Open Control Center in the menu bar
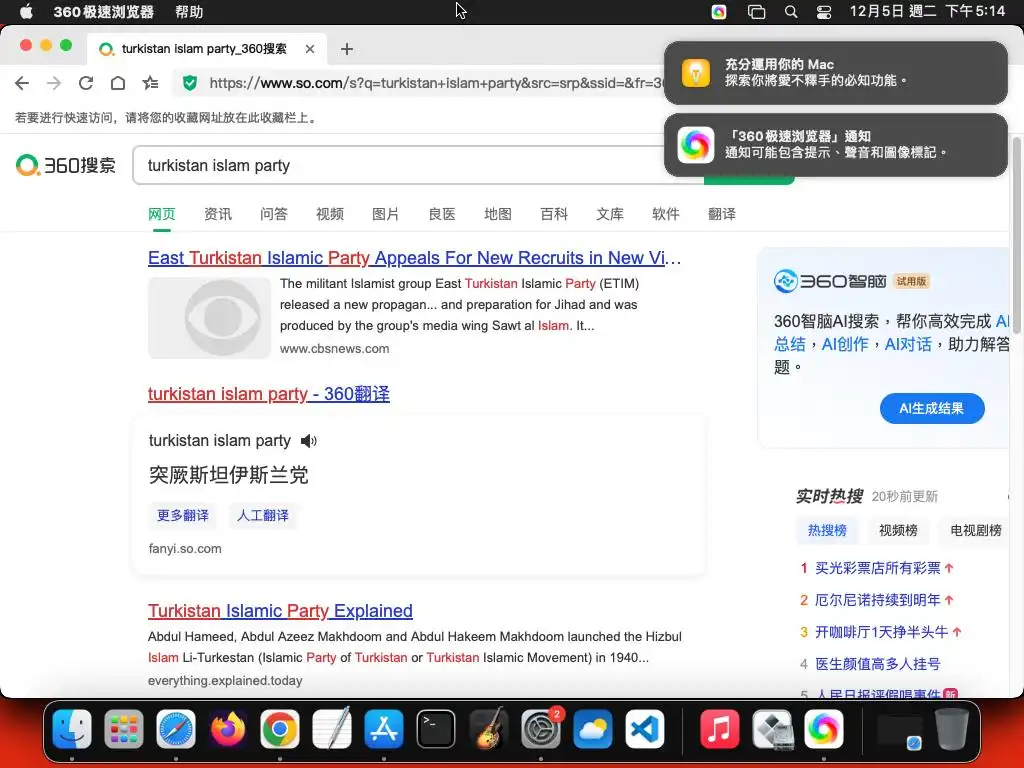The image size is (1024, 768). [x=824, y=12]
